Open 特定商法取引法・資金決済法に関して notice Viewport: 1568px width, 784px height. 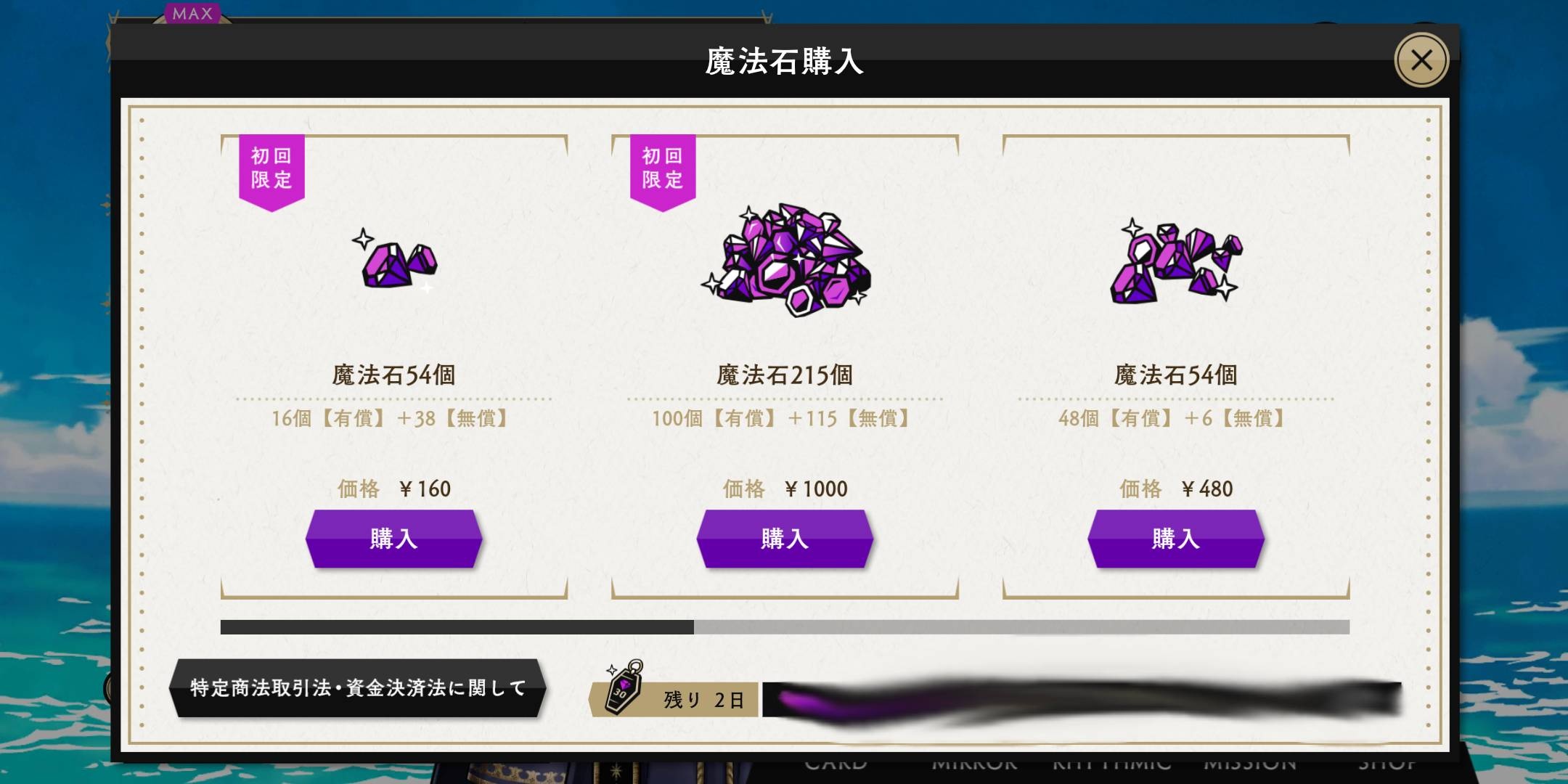pyautogui.click(x=358, y=688)
